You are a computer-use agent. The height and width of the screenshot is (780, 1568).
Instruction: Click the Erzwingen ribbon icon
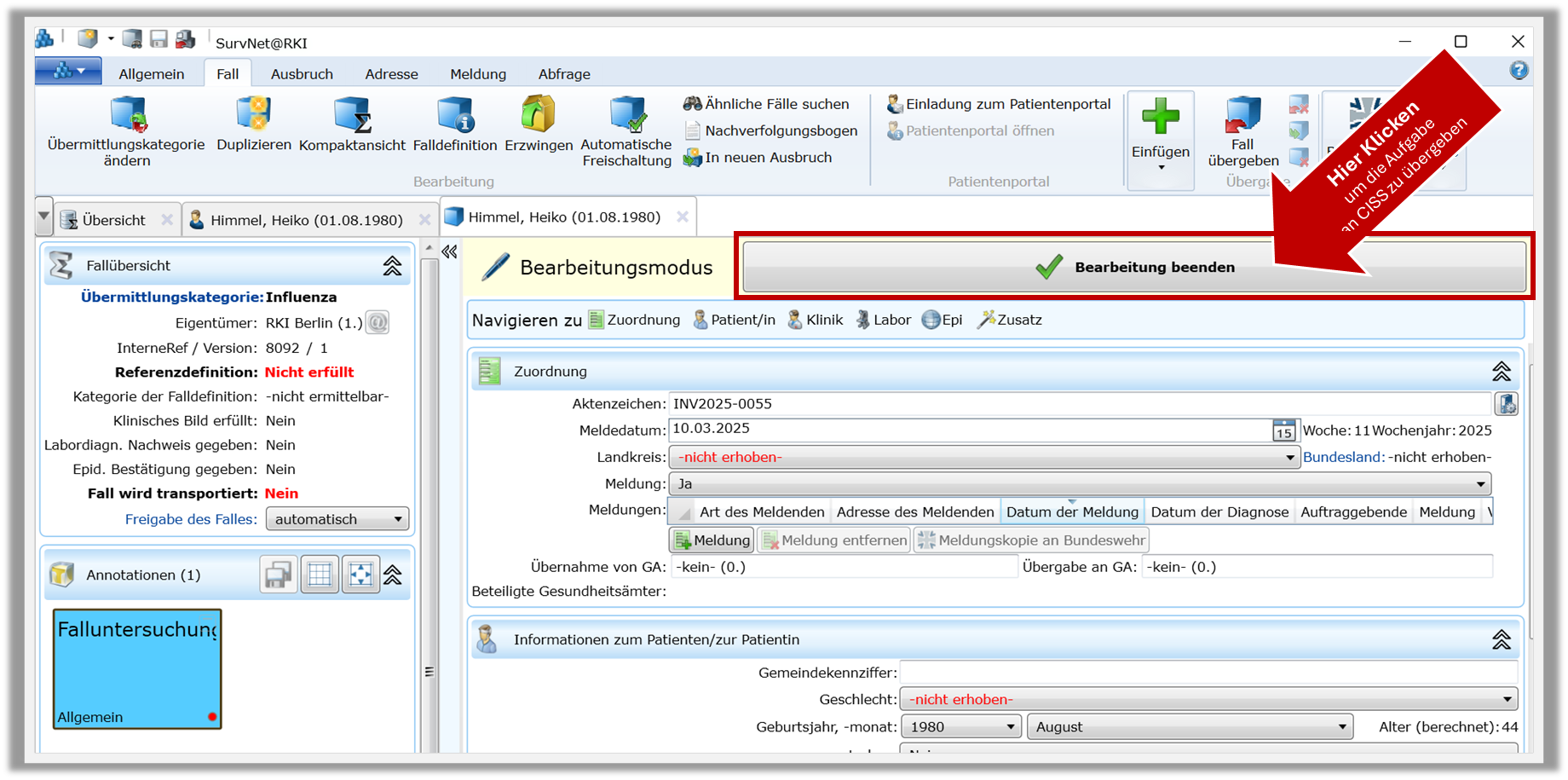[538, 115]
